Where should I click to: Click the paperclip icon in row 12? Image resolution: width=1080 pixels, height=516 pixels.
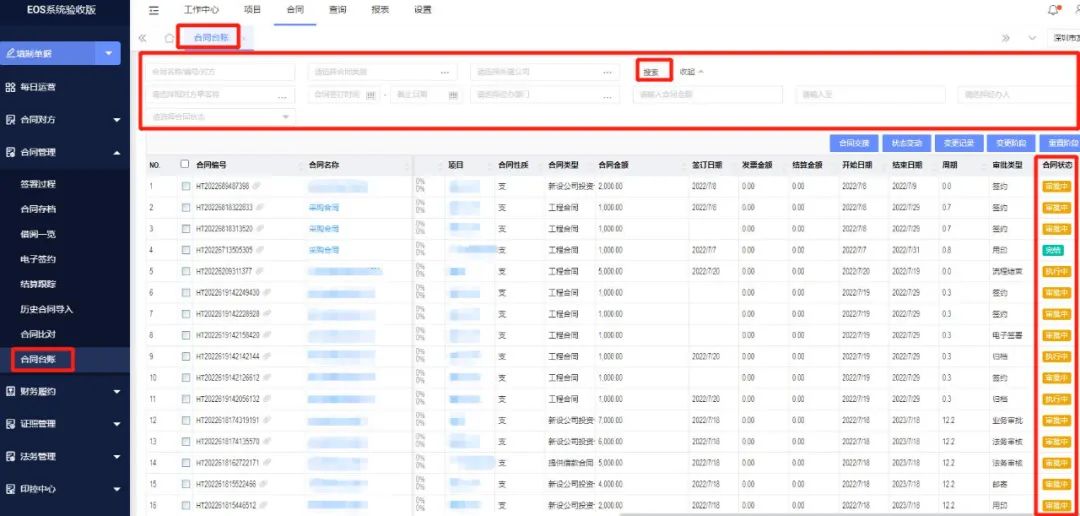click(x=267, y=420)
